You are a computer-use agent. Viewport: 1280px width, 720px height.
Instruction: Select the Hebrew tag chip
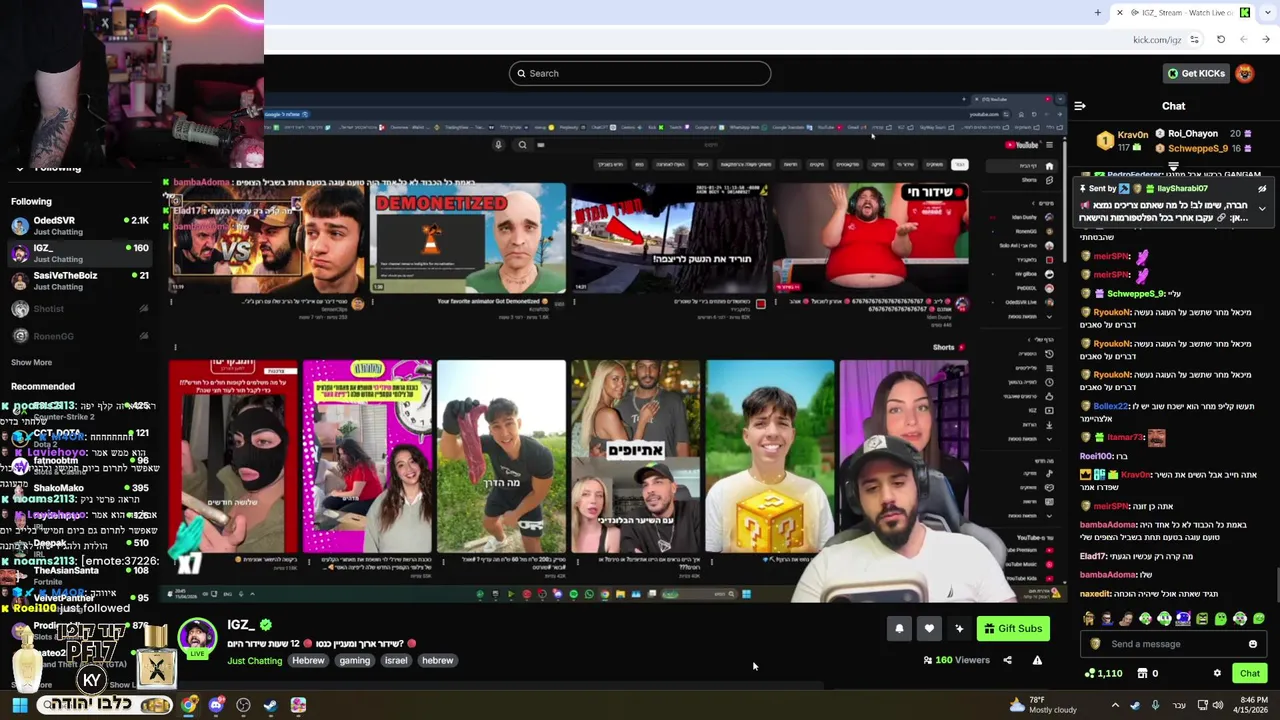click(x=308, y=660)
